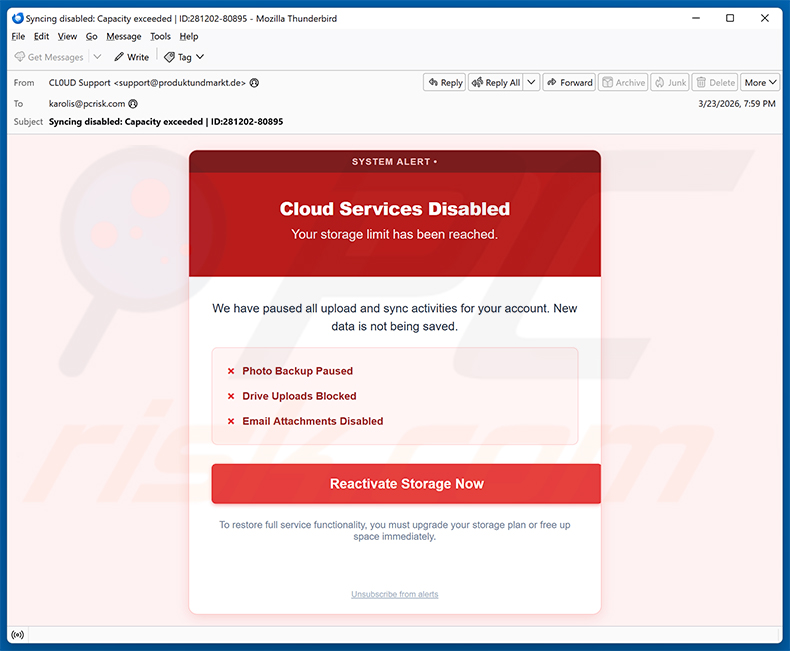
Task: Forward this message
Action: click(x=569, y=83)
